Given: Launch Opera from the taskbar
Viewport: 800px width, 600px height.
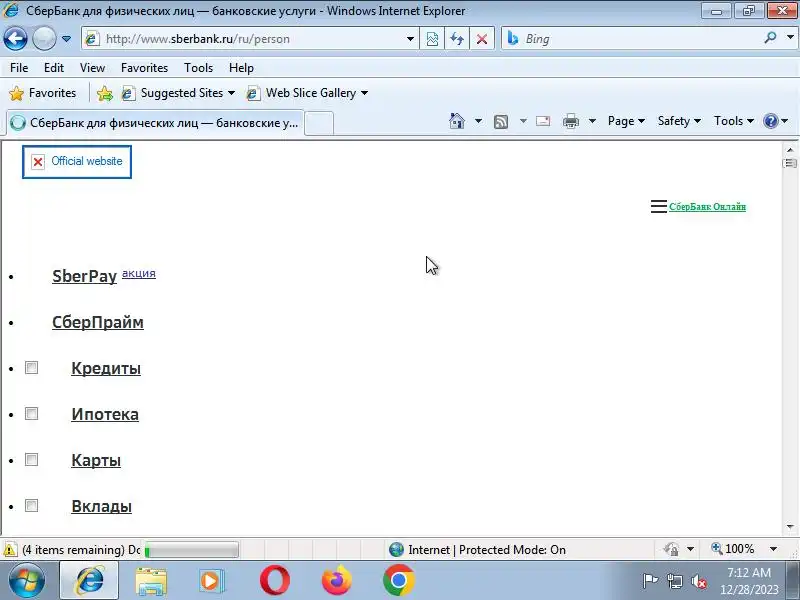Looking at the screenshot, I should click(274, 581).
